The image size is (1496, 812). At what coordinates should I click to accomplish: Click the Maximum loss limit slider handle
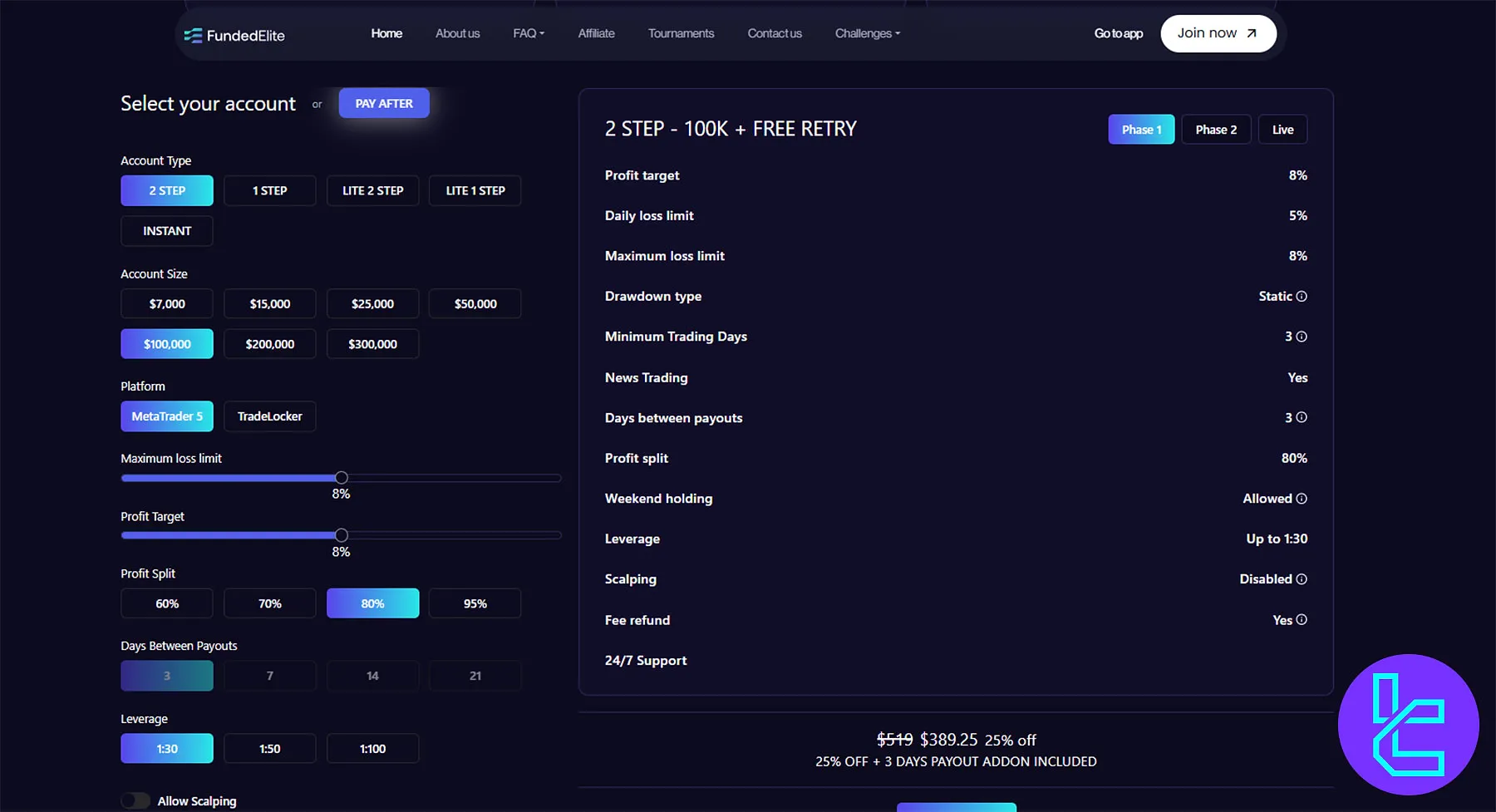[x=342, y=478]
